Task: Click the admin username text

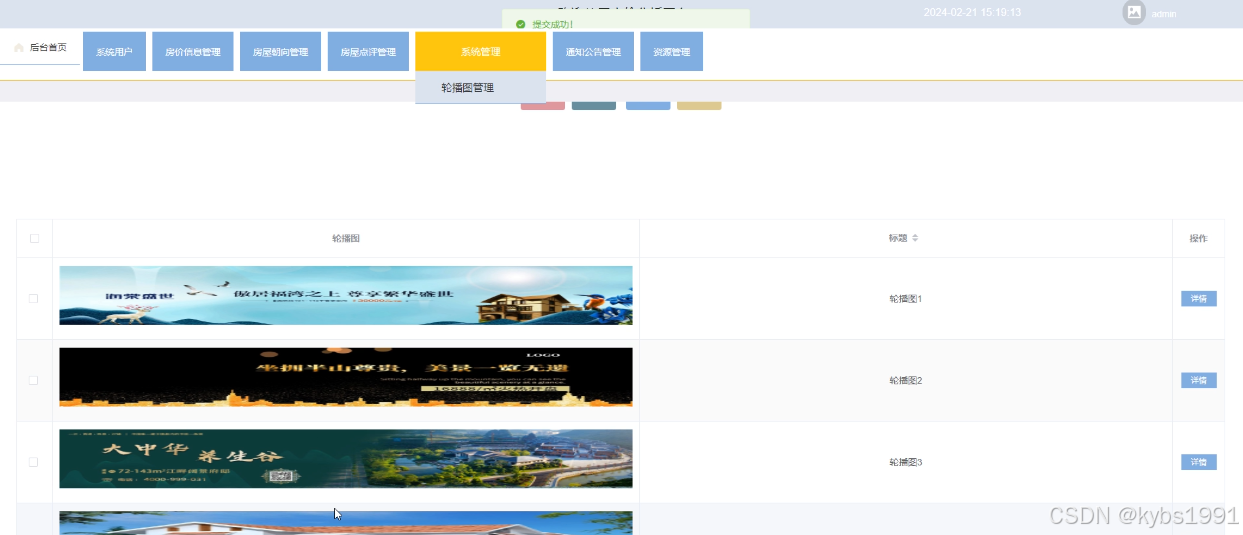Action: 1164,14
